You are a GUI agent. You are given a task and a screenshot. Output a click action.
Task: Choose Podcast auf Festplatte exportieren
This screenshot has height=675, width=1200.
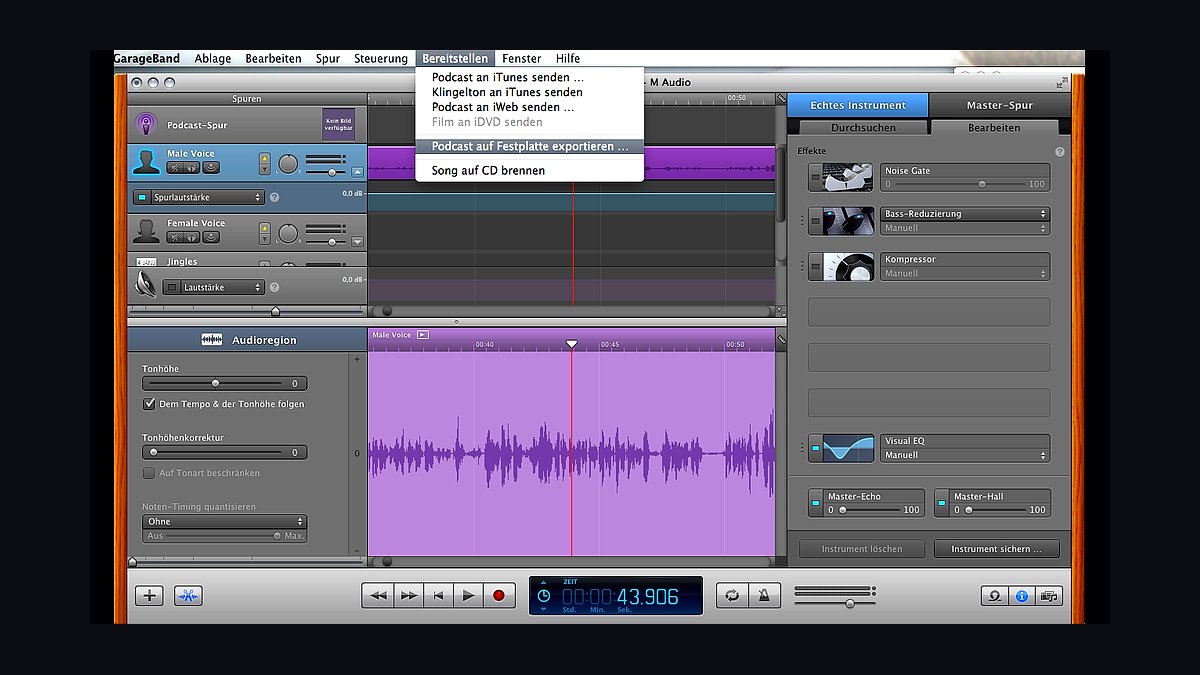530,146
